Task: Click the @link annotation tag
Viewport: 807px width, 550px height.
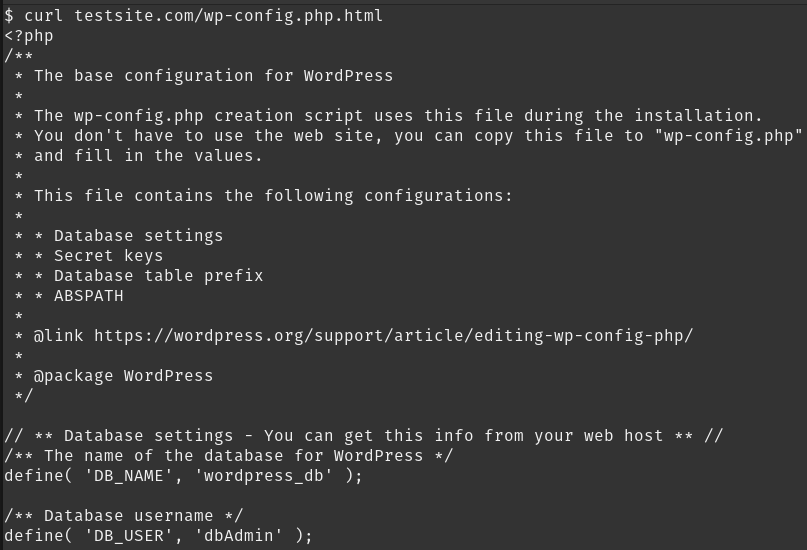Action: 59,336
